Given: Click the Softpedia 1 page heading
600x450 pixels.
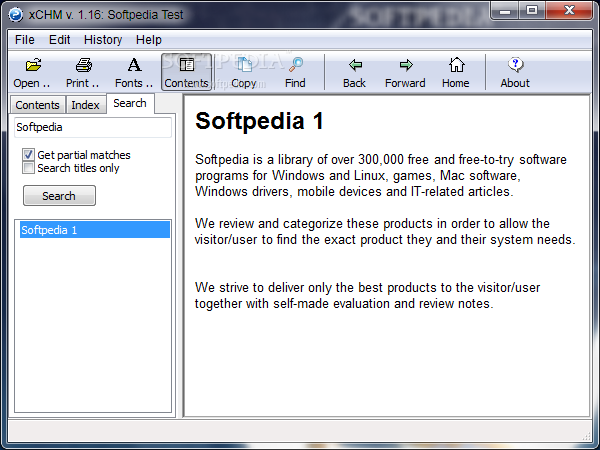Looking at the screenshot, I should coord(259,121).
